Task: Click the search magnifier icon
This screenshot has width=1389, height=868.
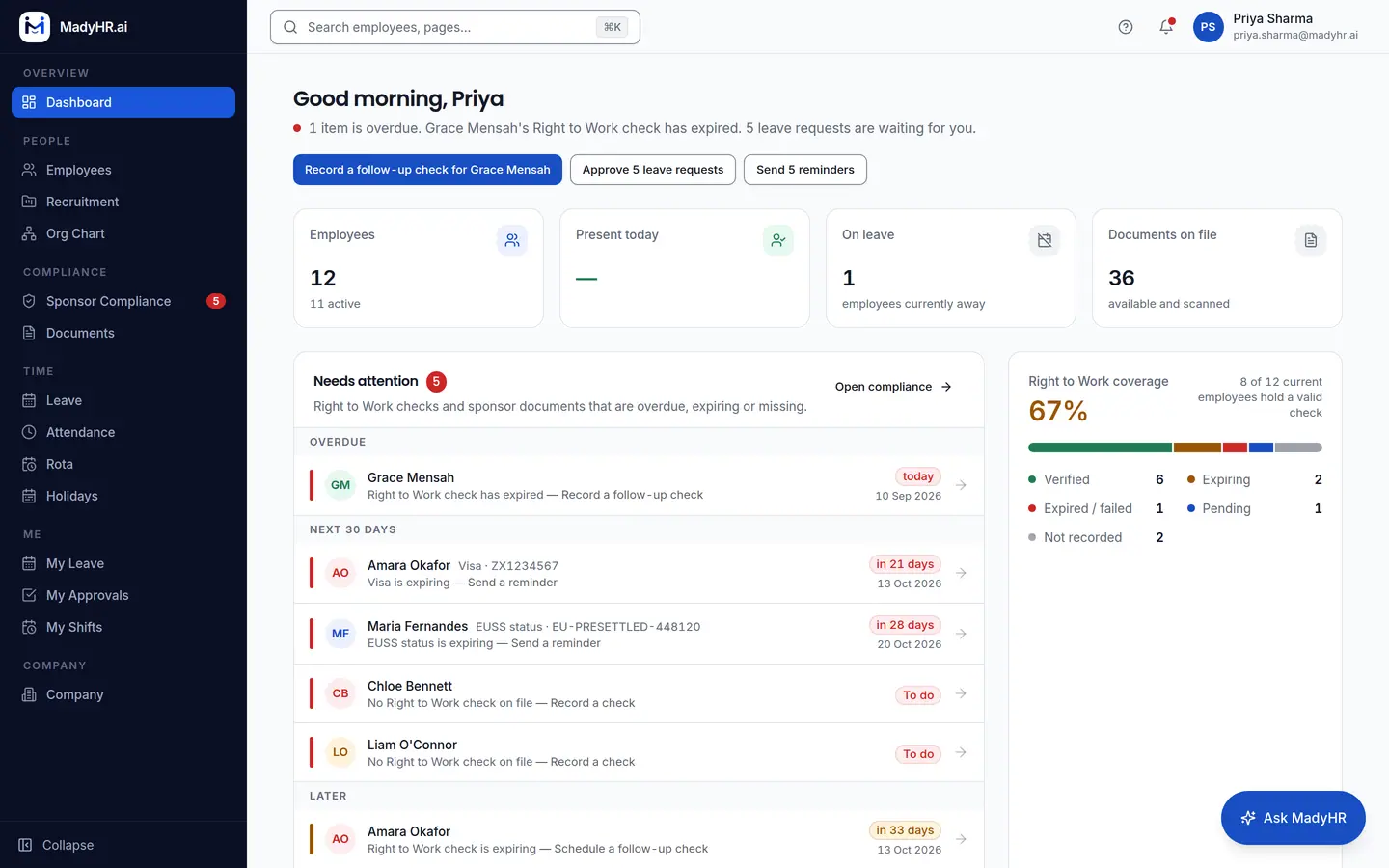Action: coord(290,27)
